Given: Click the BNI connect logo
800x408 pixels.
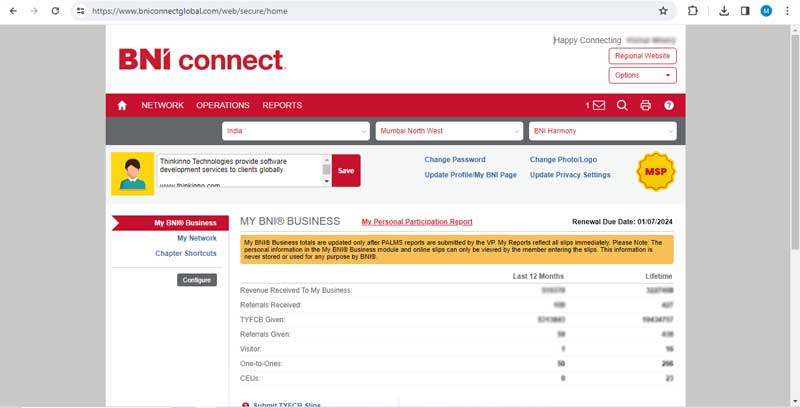Looking at the screenshot, I should click(x=202, y=60).
